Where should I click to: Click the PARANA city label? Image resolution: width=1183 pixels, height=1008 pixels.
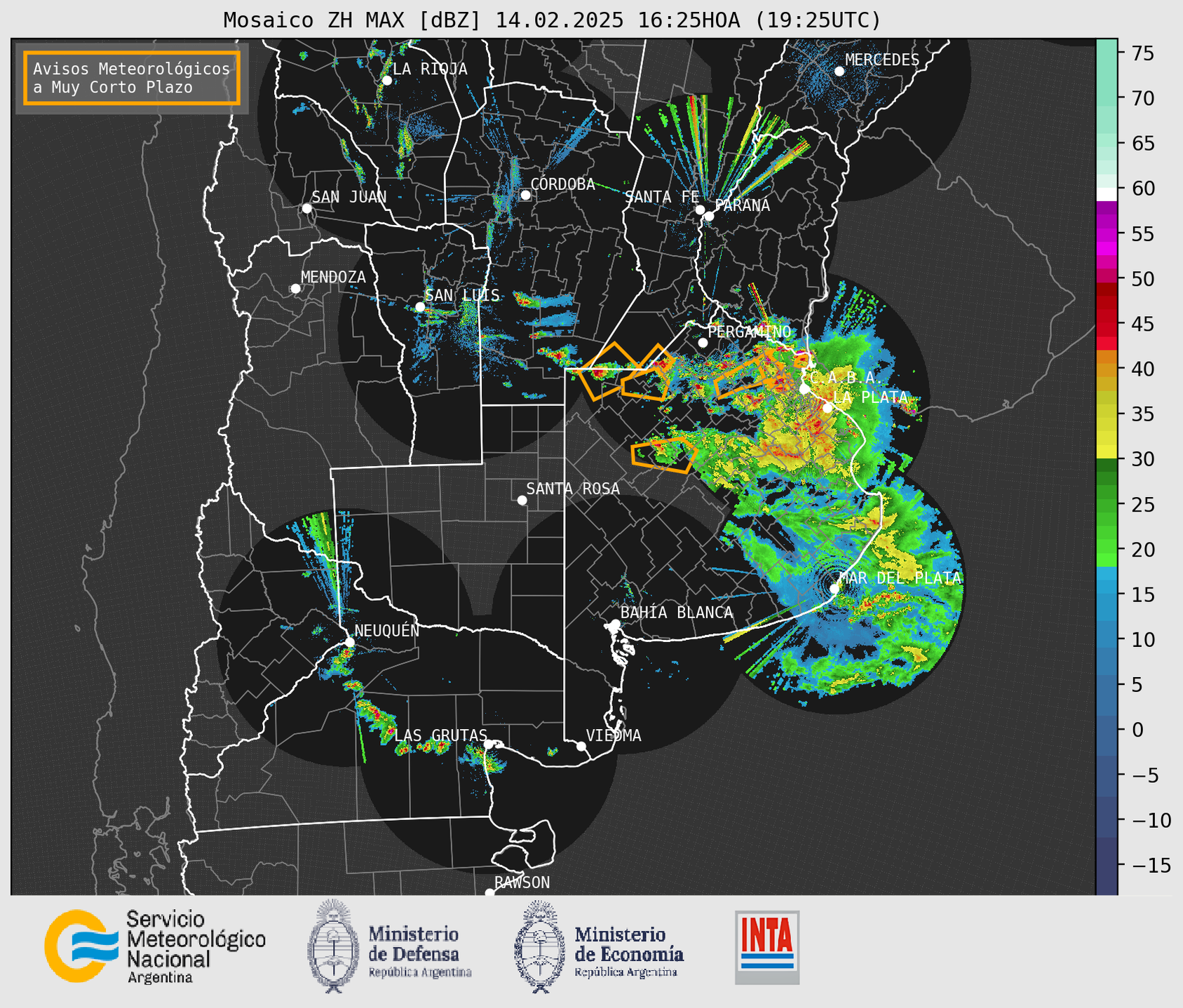tap(742, 205)
